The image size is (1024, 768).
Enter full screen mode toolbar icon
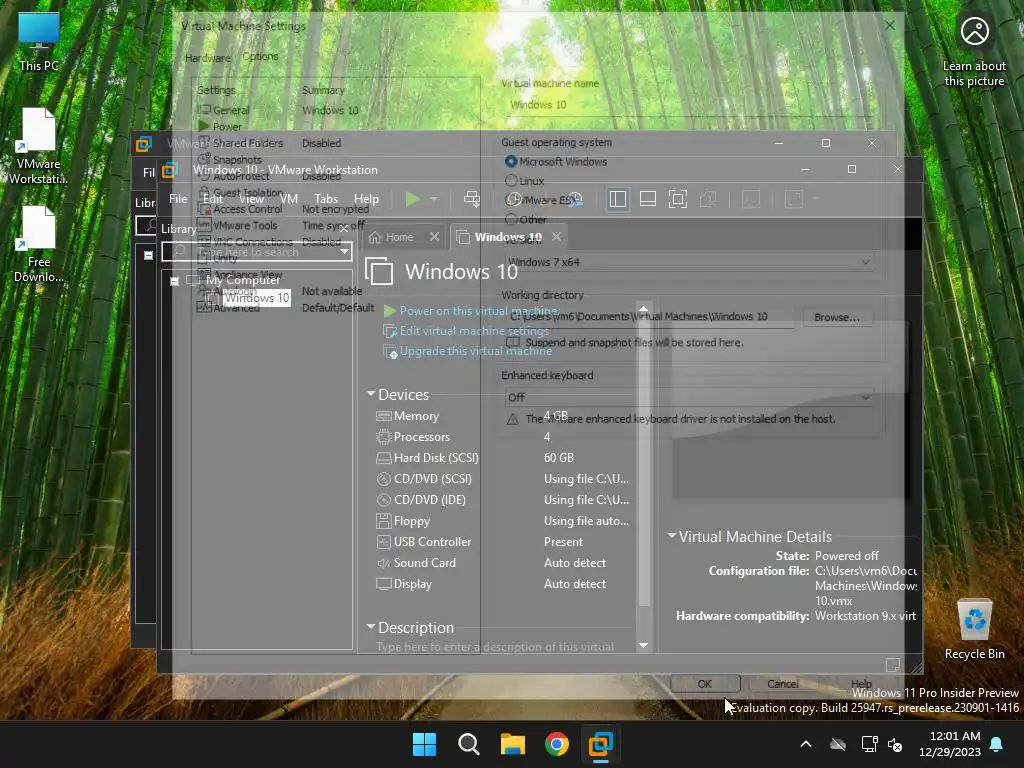[x=678, y=199]
